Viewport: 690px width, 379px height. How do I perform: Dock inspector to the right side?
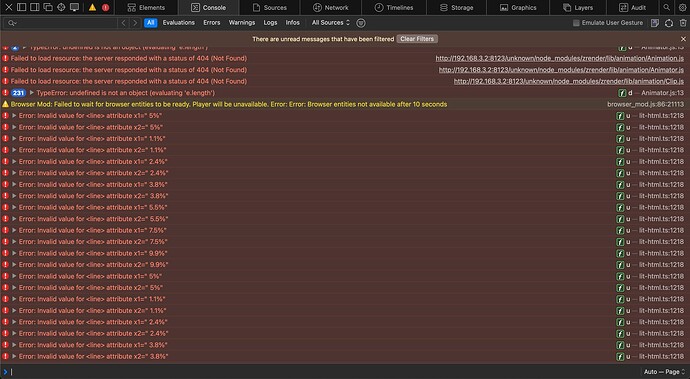35,7
